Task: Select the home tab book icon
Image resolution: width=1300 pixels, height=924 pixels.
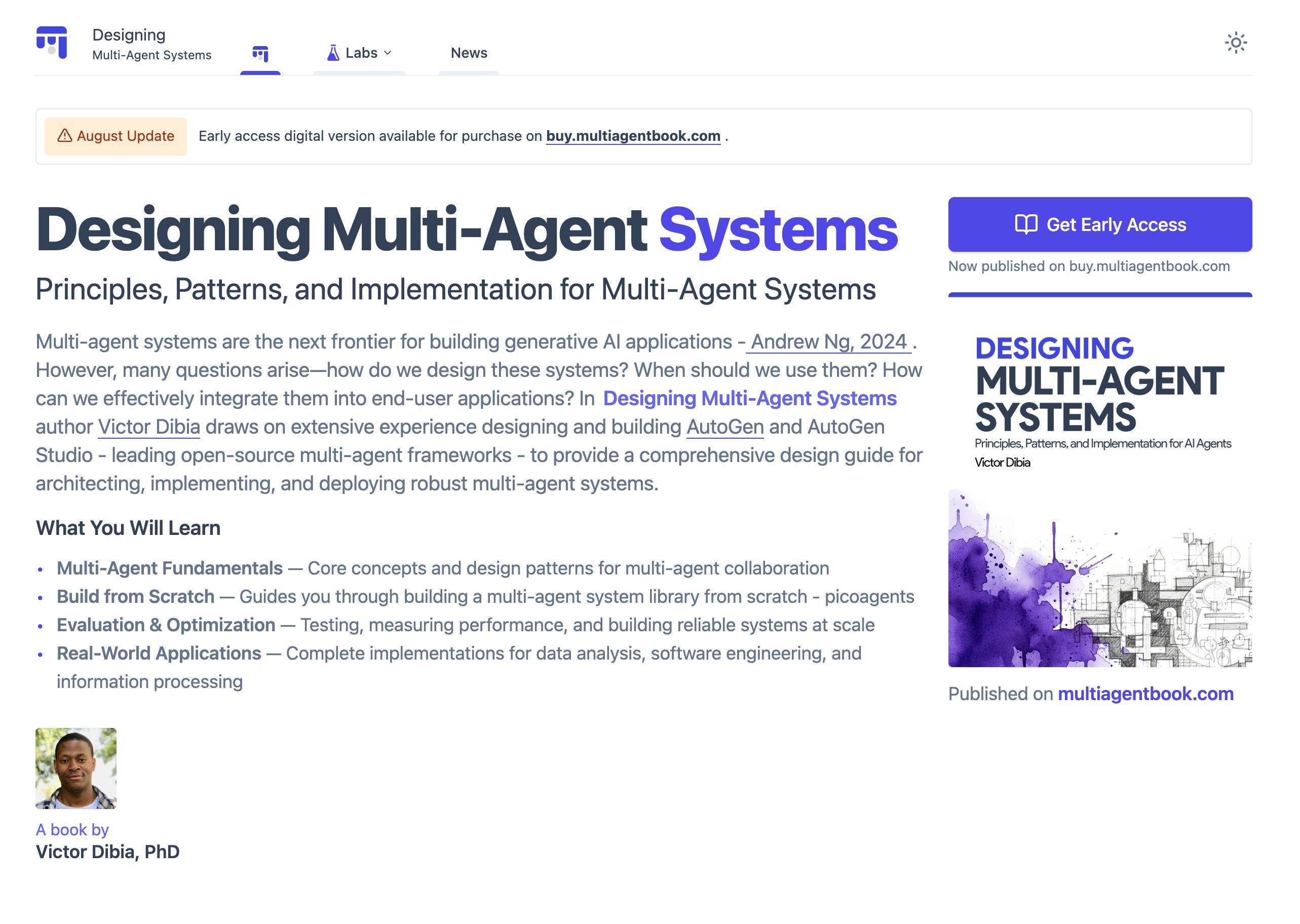Action: click(x=260, y=54)
